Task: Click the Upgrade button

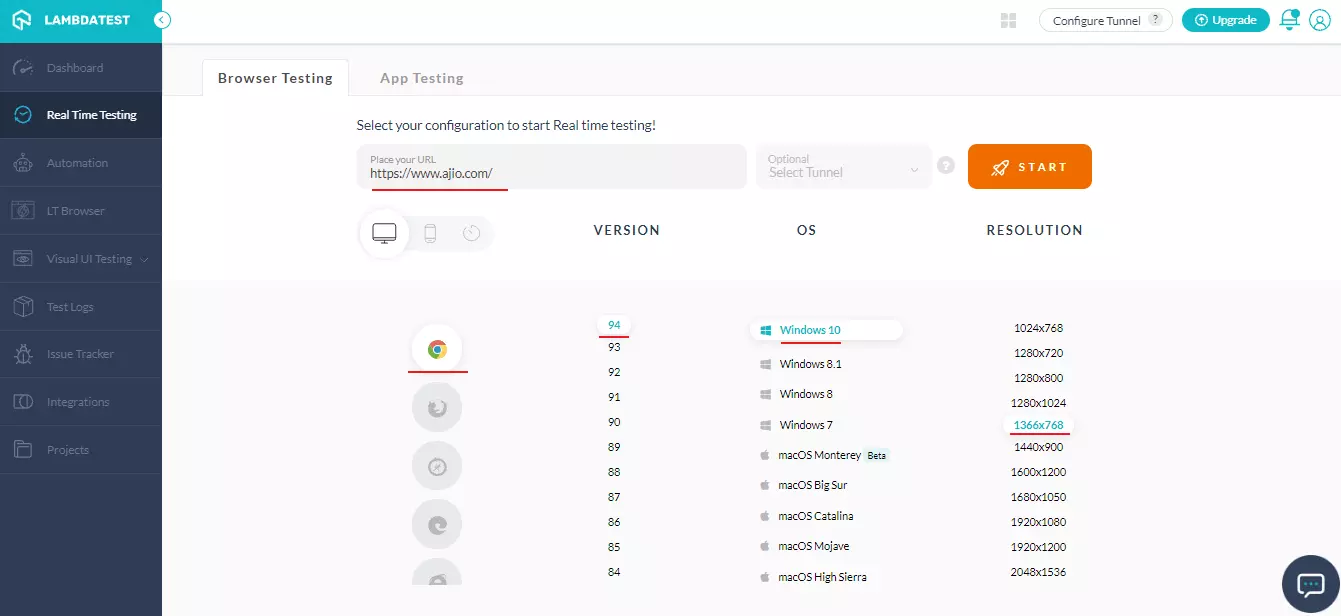Action: (1225, 21)
